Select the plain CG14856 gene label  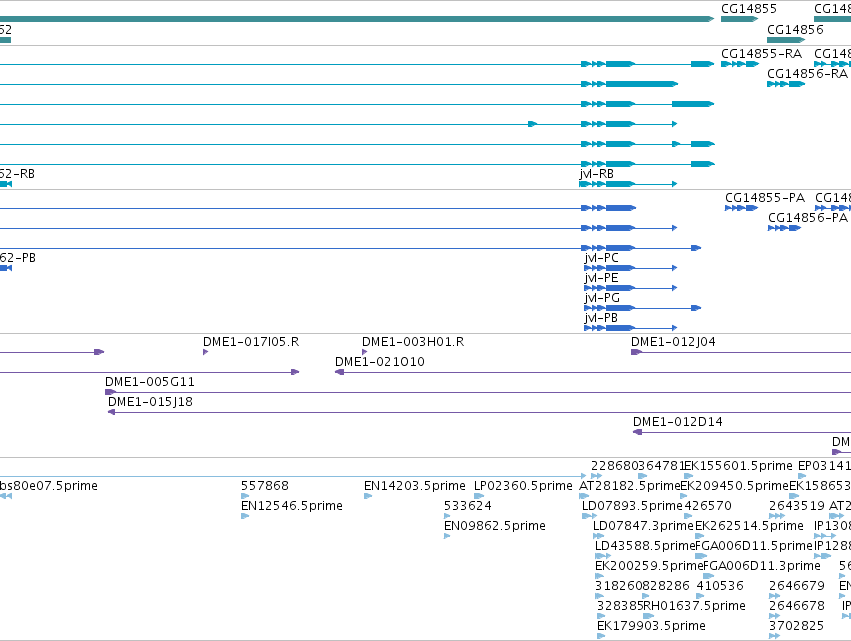coord(795,30)
